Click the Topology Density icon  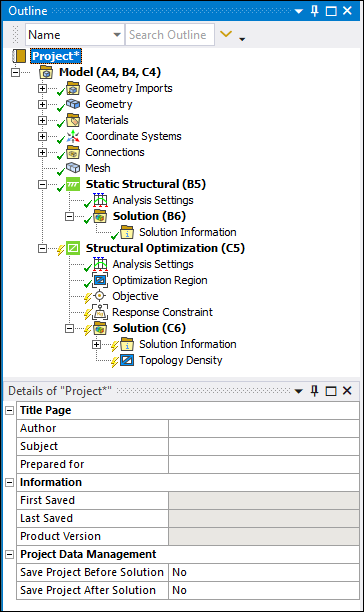click(x=127, y=360)
